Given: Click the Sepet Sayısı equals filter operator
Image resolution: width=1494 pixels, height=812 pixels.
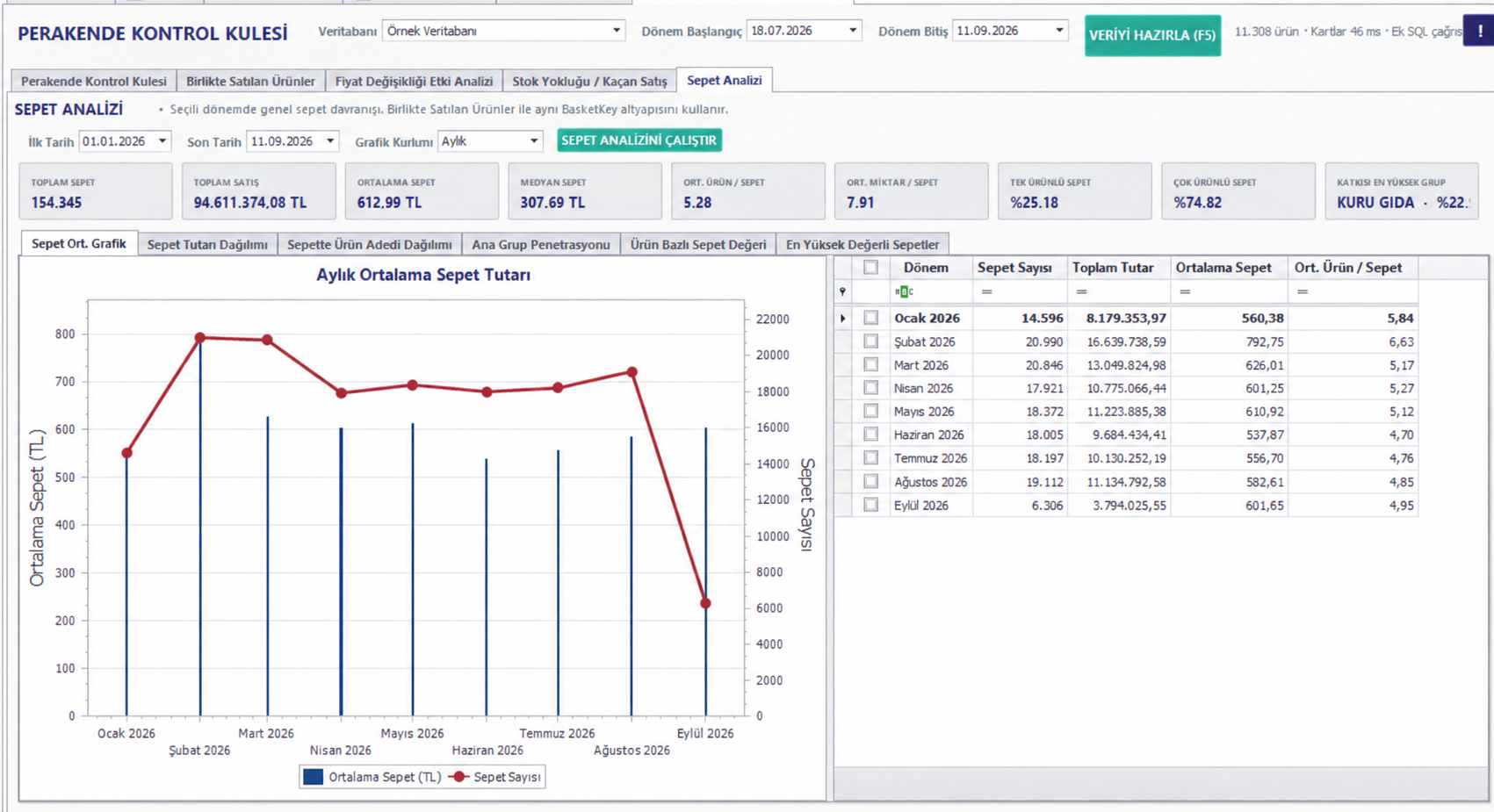Looking at the screenshot, I should [987, 291].
